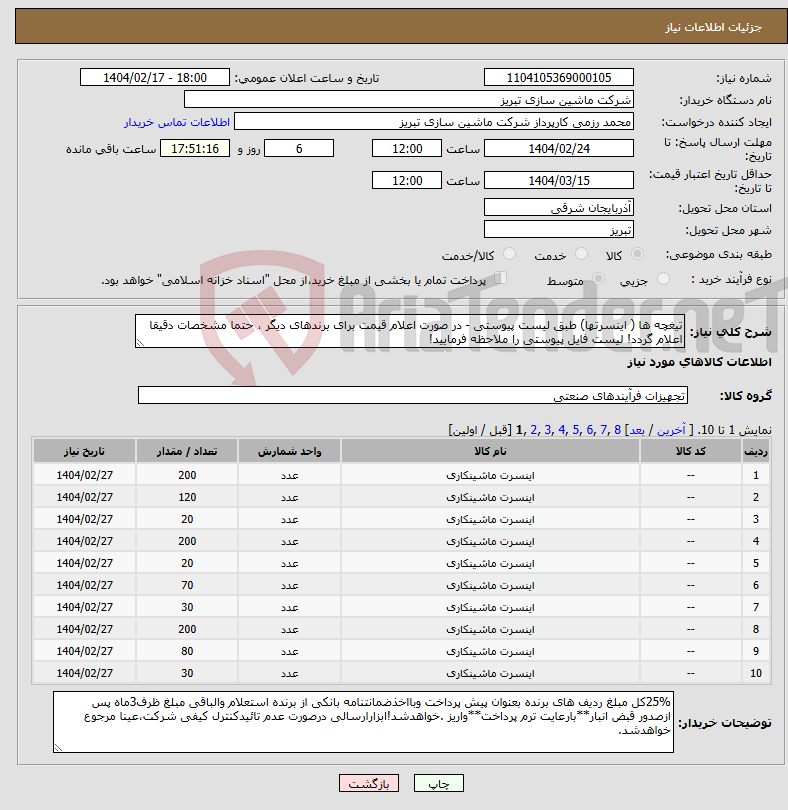Click the ردیف column header
The image size is (788, 810).
pyautogui.click(x=755, y=451)
